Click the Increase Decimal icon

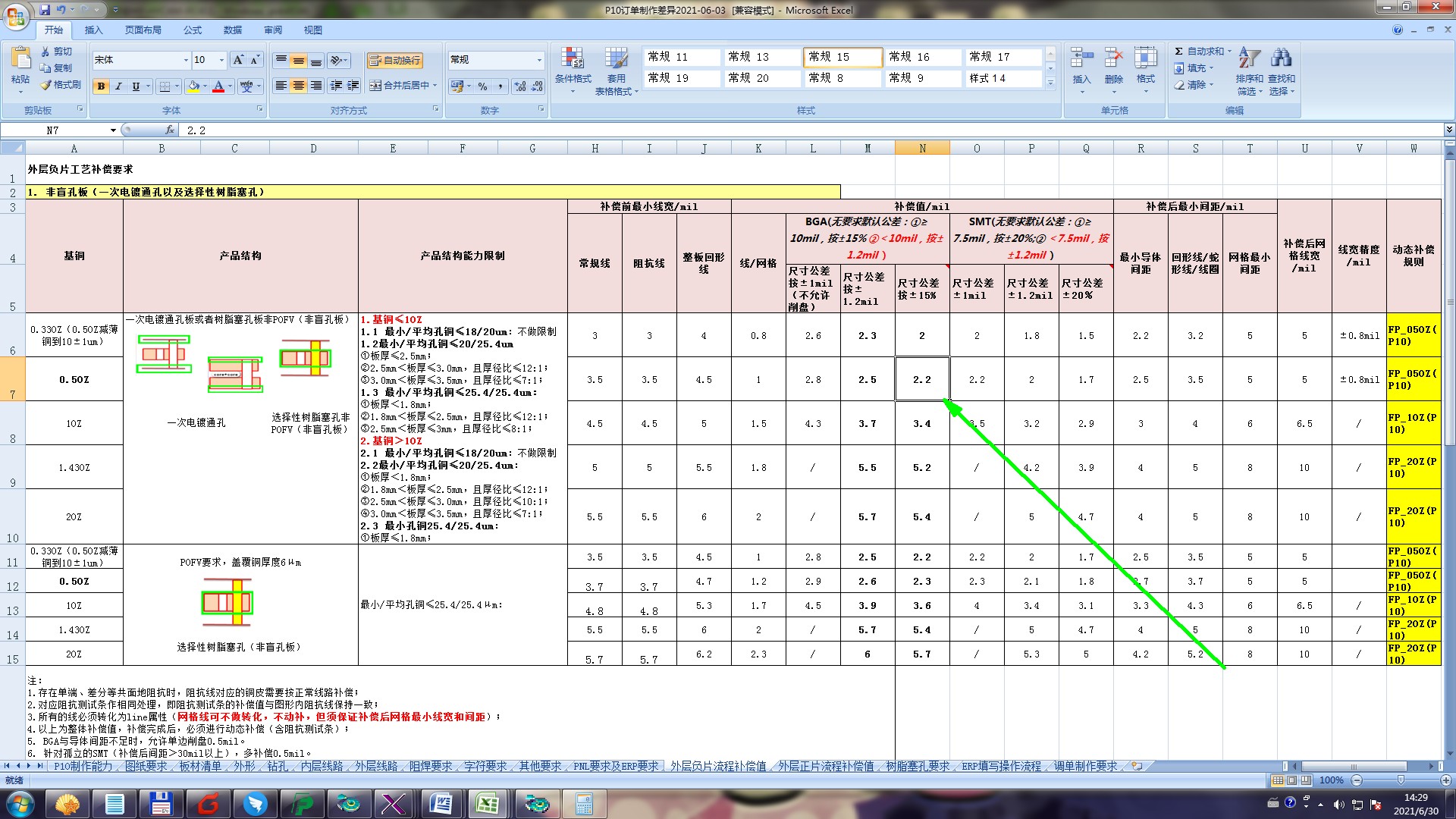click(520, 86)
